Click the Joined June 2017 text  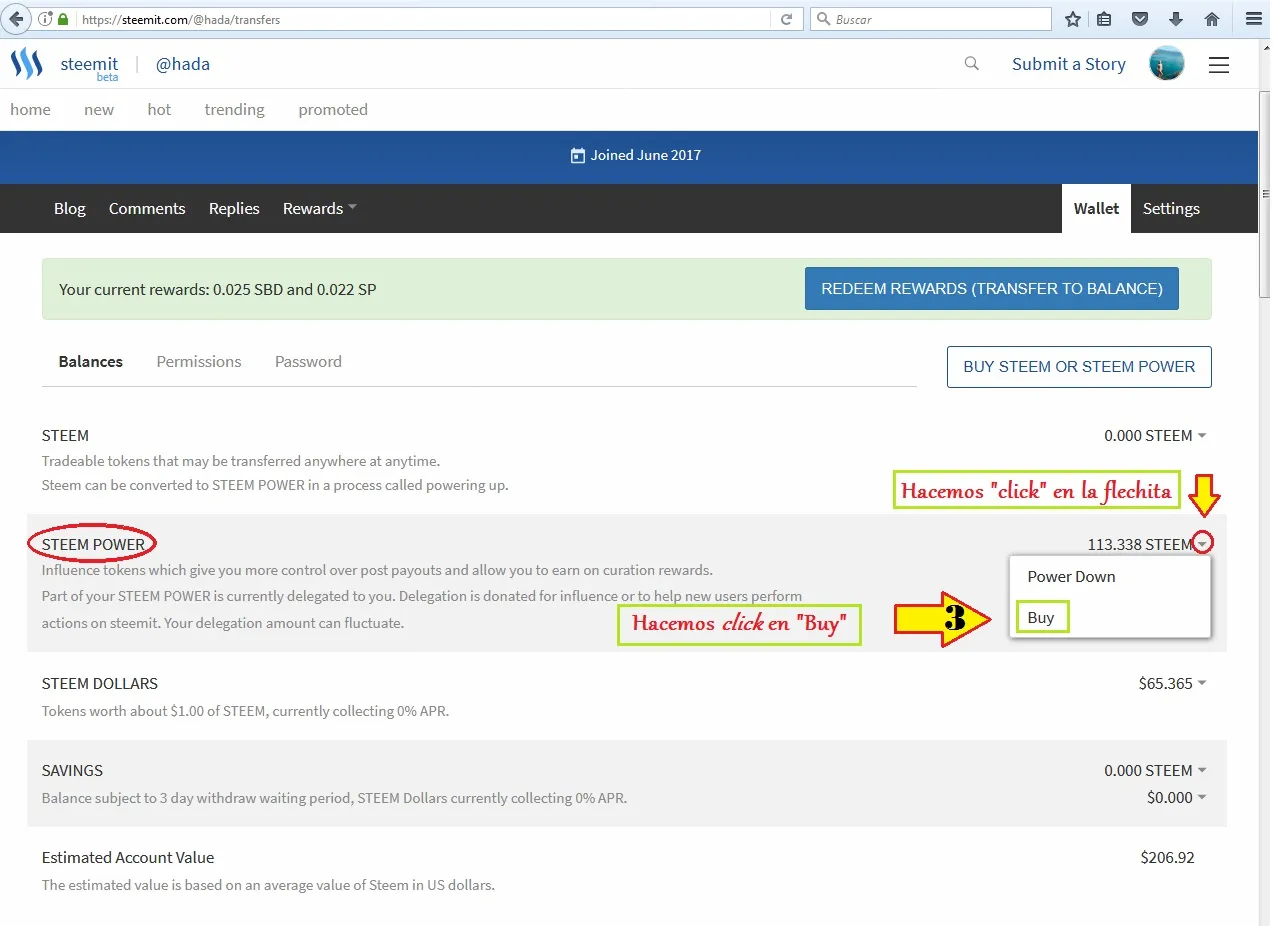pos(646,156)
